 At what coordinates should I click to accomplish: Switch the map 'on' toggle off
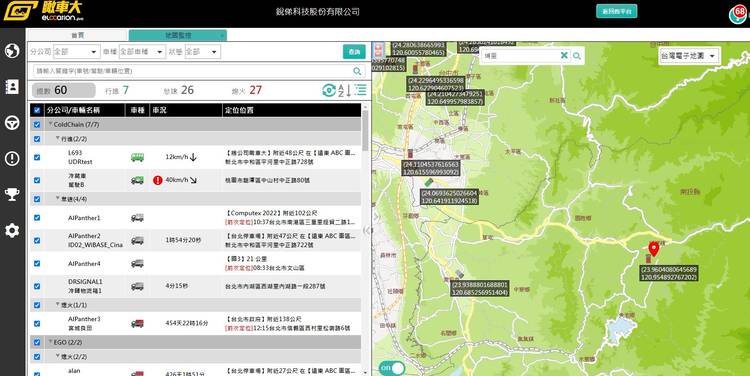point(392,368)
